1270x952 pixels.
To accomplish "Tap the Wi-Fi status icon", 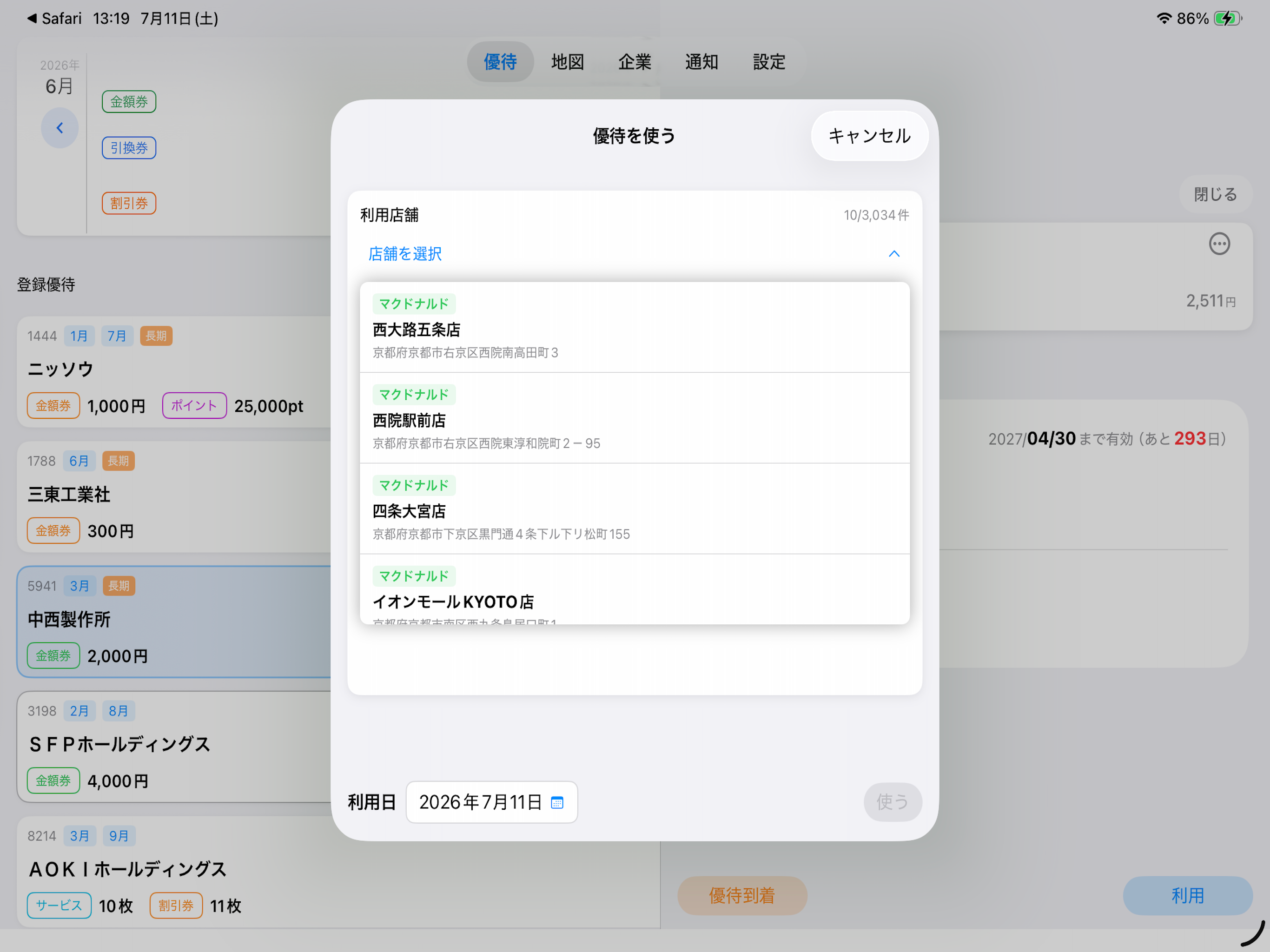I will (1163, 19).
